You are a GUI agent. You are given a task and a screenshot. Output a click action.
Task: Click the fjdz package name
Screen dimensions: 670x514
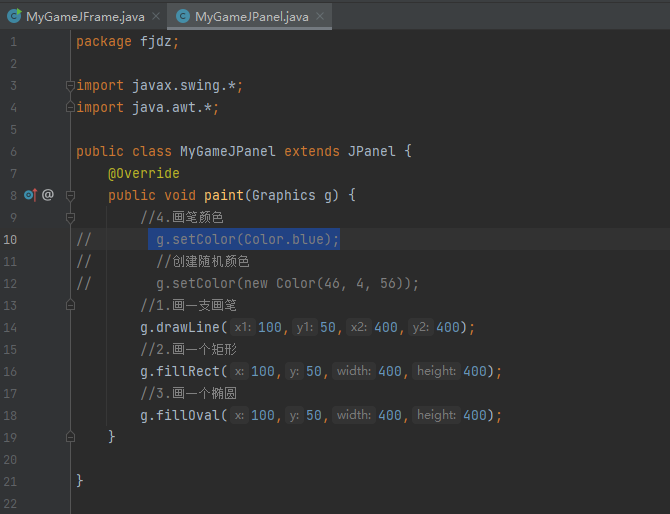click(156, 42)
